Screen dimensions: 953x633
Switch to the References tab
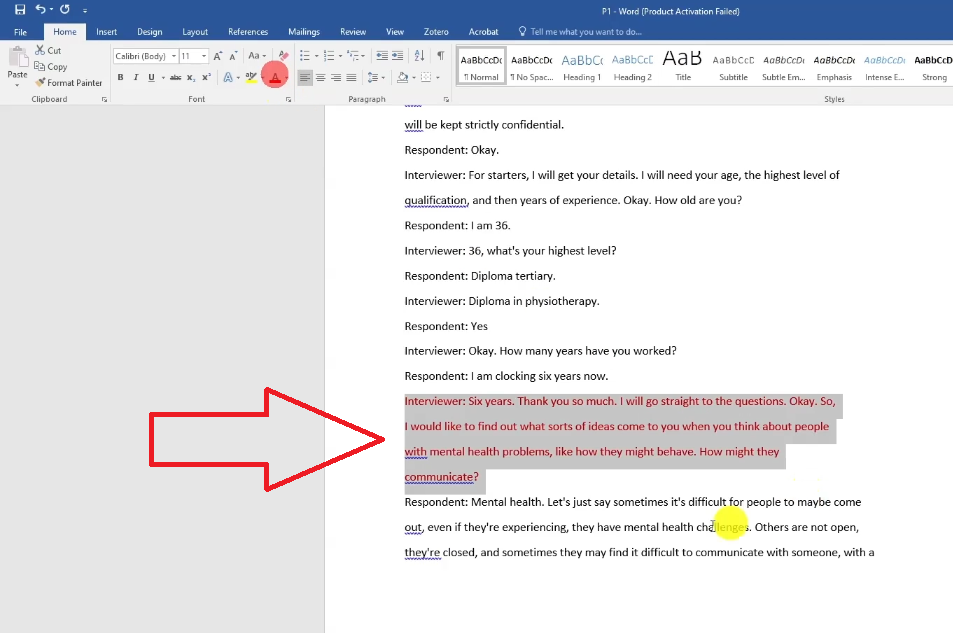(247, 32)
